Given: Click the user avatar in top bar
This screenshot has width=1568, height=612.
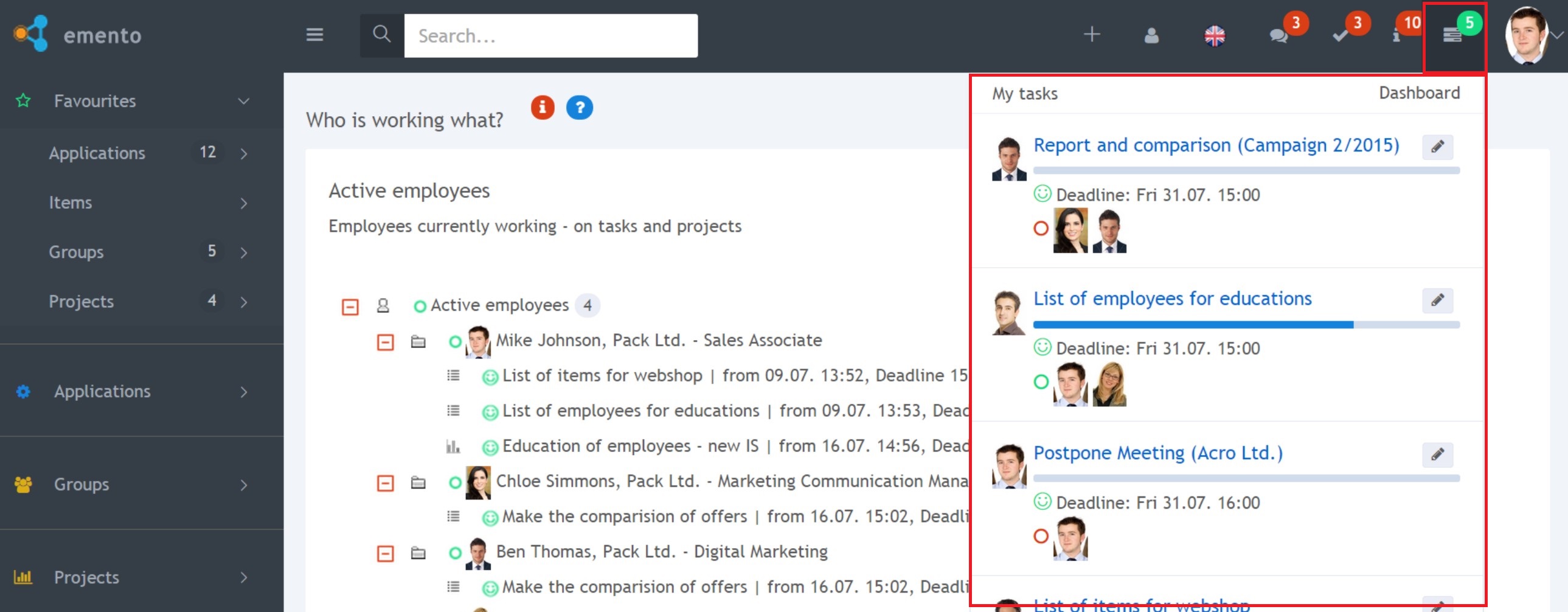Looking at the screenshot, I should [1525, 35].
